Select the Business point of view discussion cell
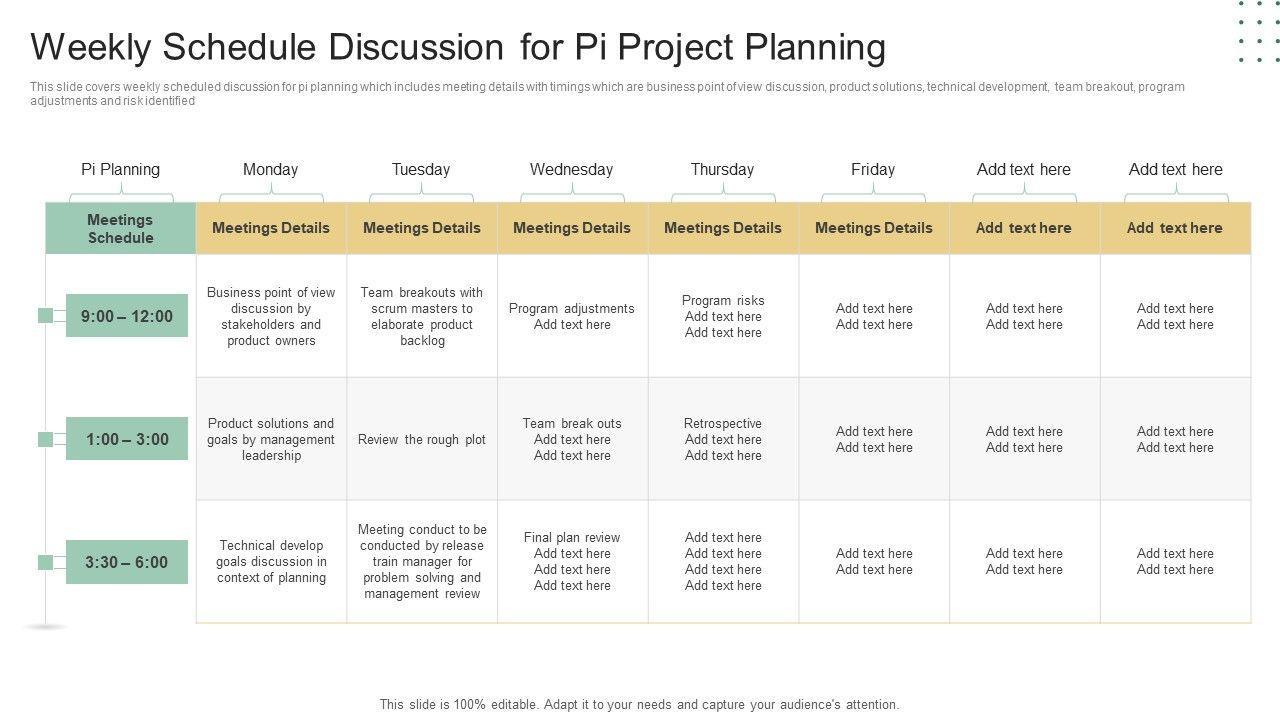This screenshot has width=1280, height=720. [x=271, y=316]
